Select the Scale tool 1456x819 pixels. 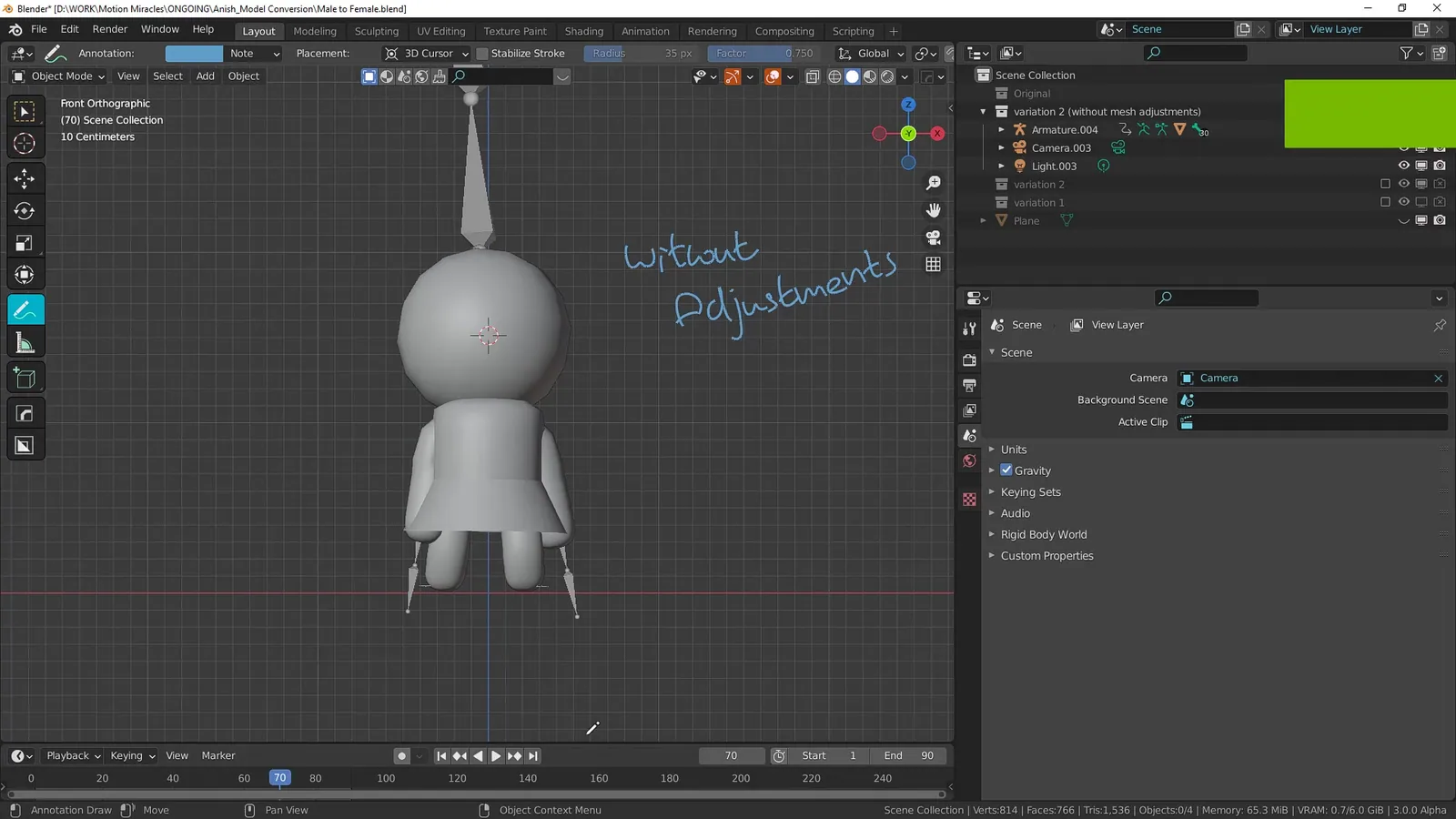coord(25,243)
